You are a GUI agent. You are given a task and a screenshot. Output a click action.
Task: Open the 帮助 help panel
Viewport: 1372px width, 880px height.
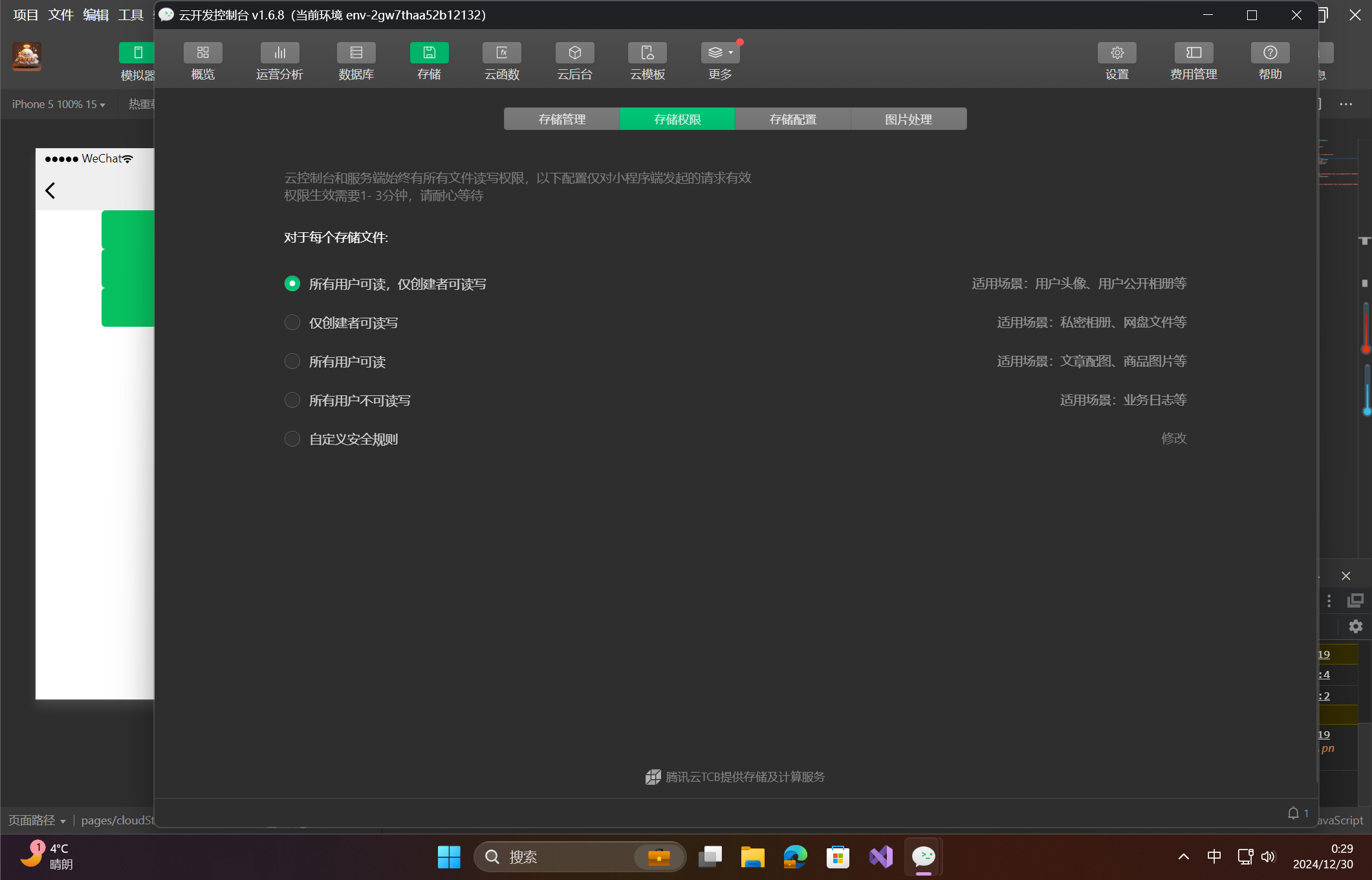(x=1269, y=61)
